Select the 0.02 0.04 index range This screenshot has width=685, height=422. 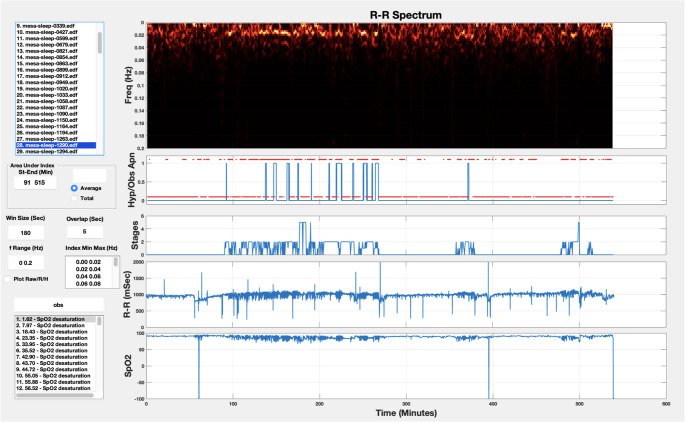coord(89,269)
